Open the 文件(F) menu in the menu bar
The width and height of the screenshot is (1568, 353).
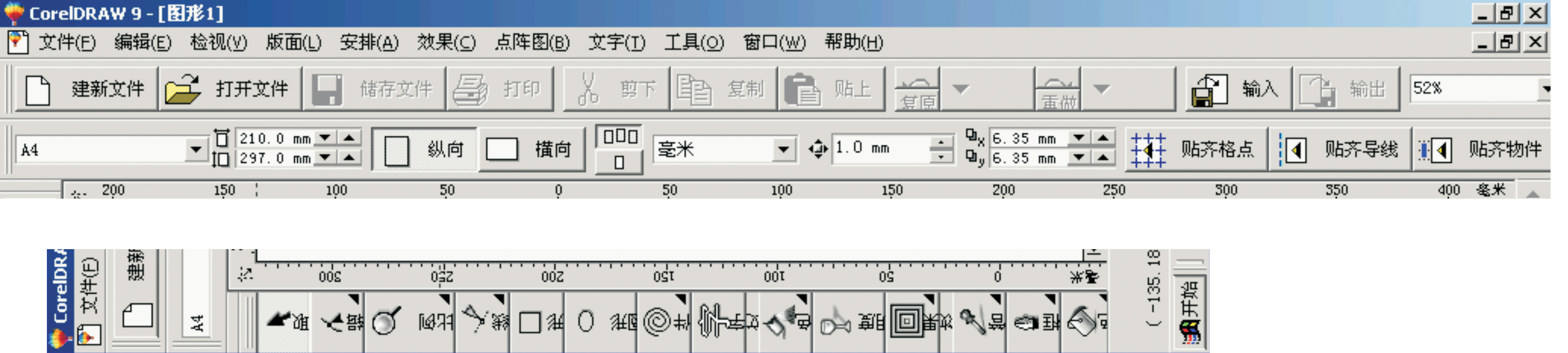68,42
